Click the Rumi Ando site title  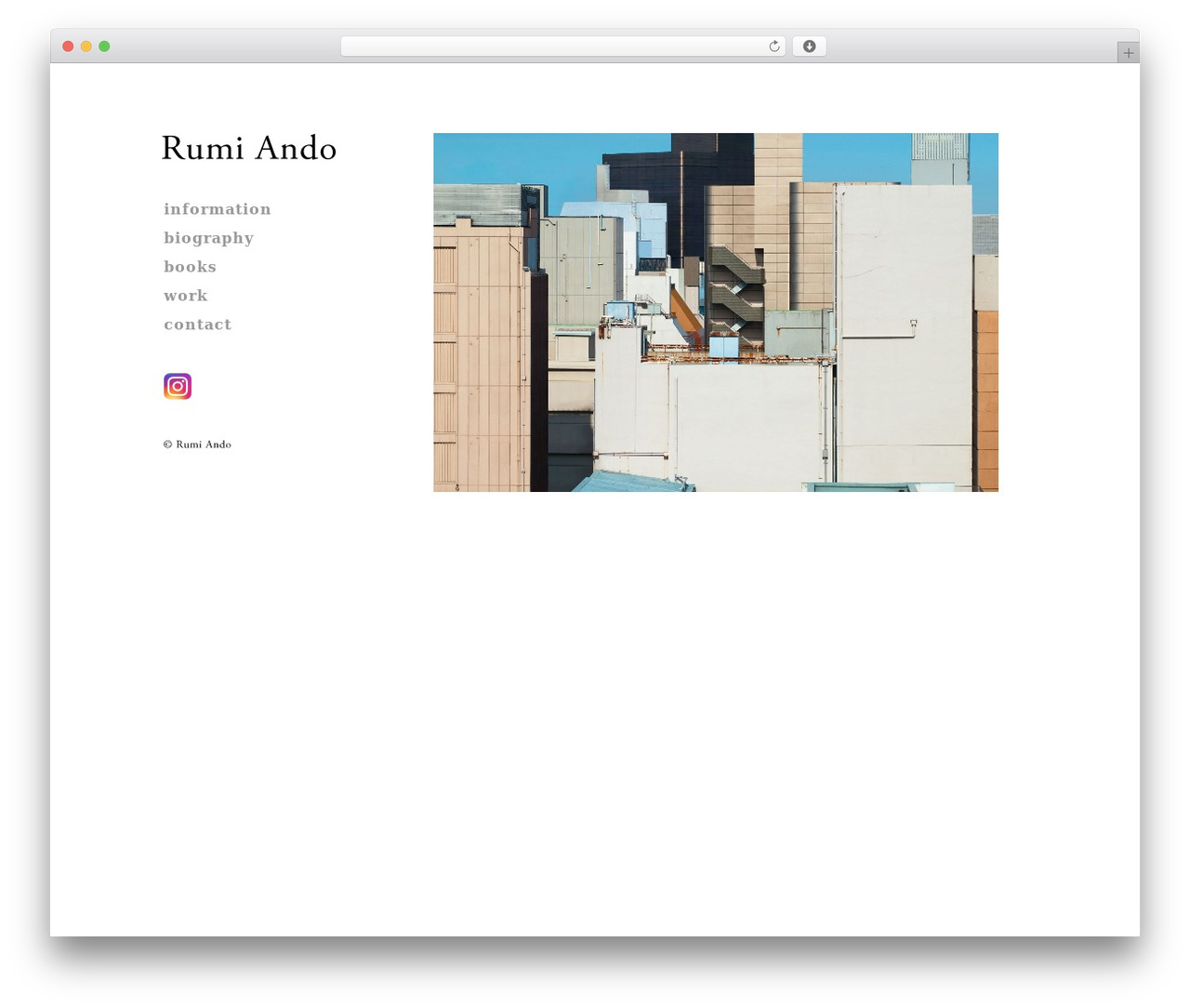249,149
